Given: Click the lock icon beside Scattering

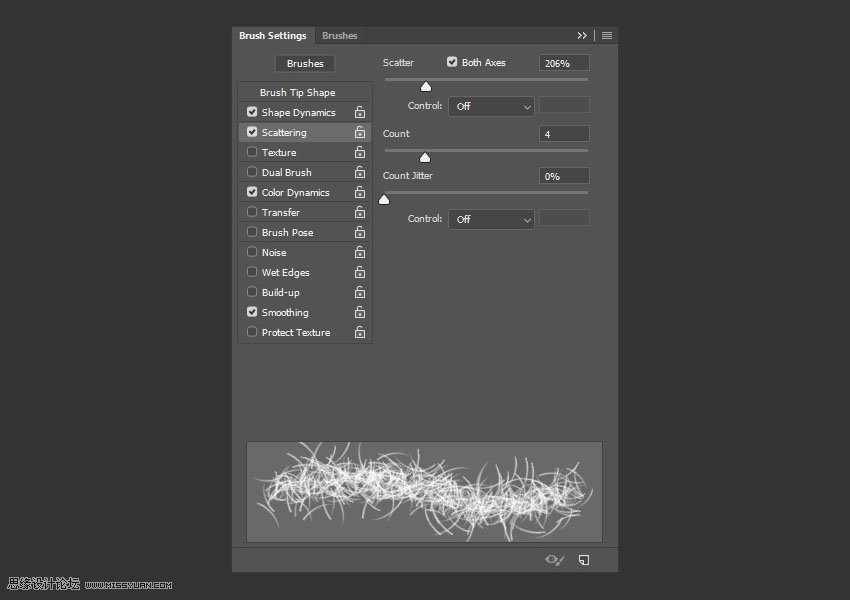Looking at the screenshot, I should point(359,132).
